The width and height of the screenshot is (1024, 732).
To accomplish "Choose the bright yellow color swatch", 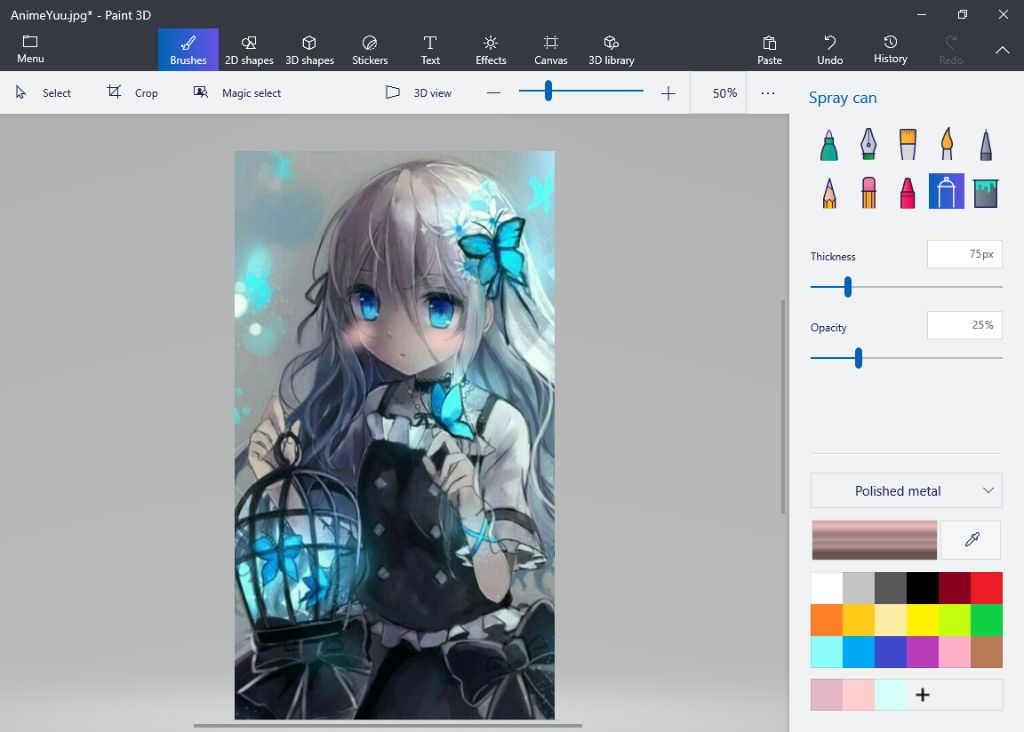I will coord(922,620).
